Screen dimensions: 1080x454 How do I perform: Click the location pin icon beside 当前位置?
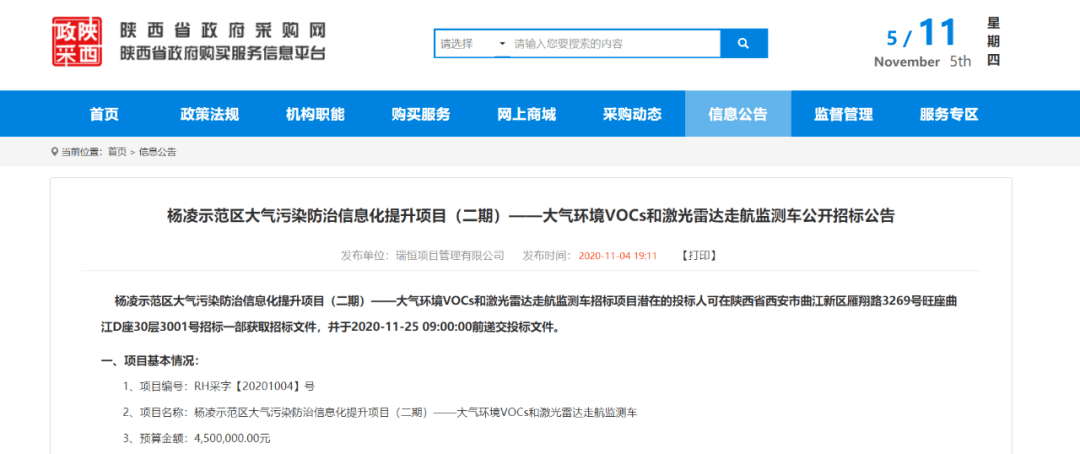pos(55,152)
